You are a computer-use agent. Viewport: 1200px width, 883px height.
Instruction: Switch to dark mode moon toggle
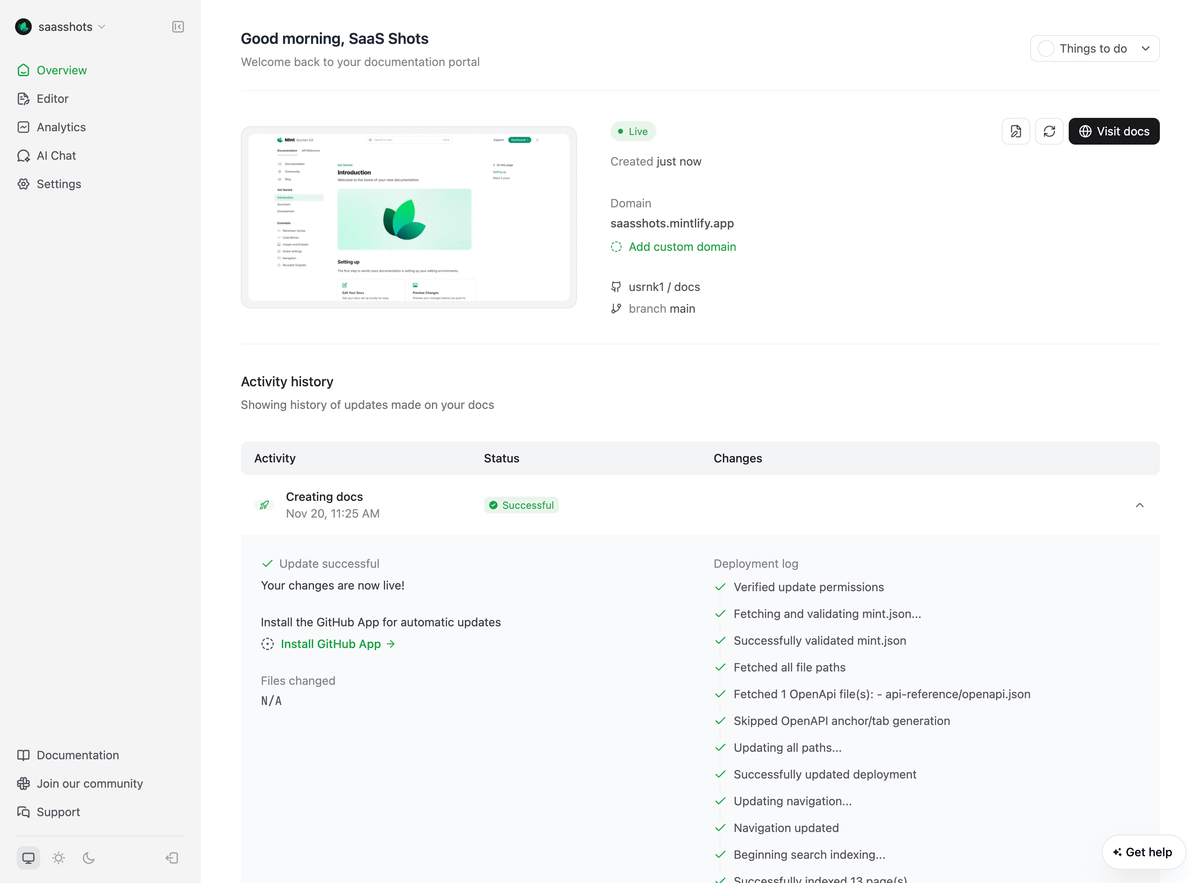pyautogui.click(x=89, y=858)
